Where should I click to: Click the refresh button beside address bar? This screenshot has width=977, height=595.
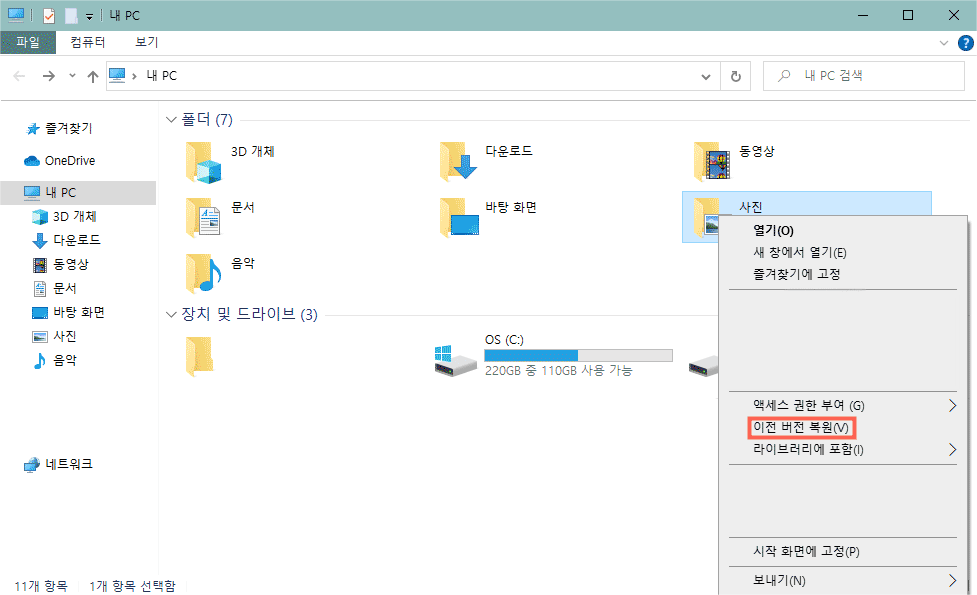tap(736, 76)
